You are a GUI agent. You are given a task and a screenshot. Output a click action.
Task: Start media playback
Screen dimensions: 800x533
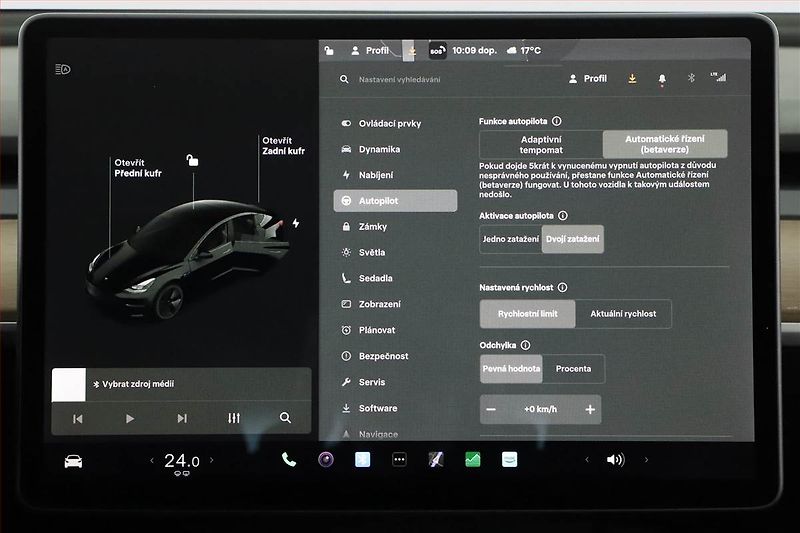(x=130, y=418)
